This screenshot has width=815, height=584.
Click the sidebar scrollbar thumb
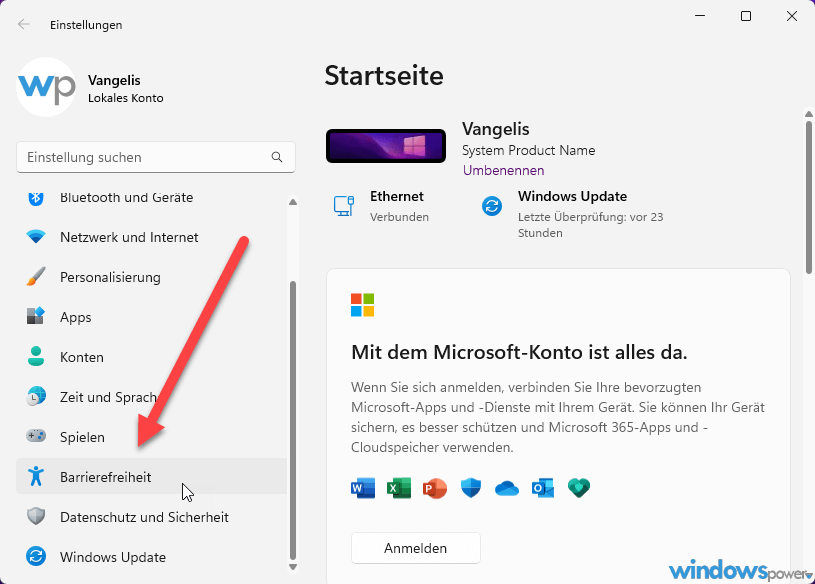[293, 420]
